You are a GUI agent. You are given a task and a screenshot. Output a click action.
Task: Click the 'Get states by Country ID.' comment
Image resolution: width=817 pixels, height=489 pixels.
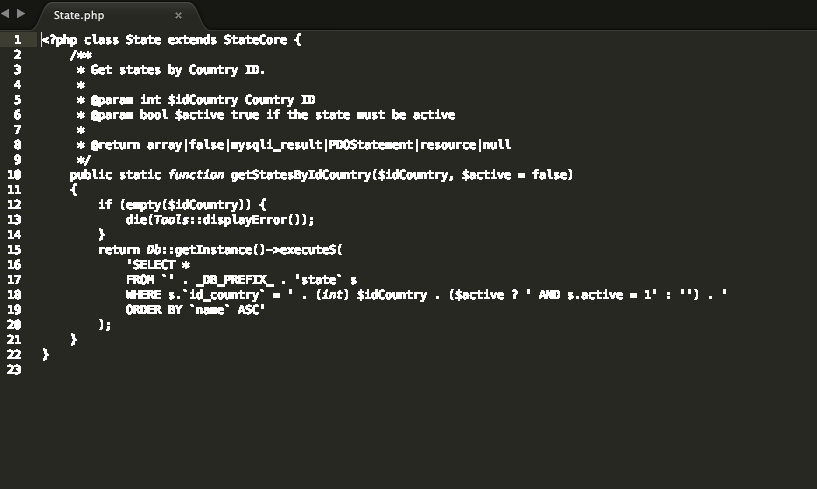point(178,70)
